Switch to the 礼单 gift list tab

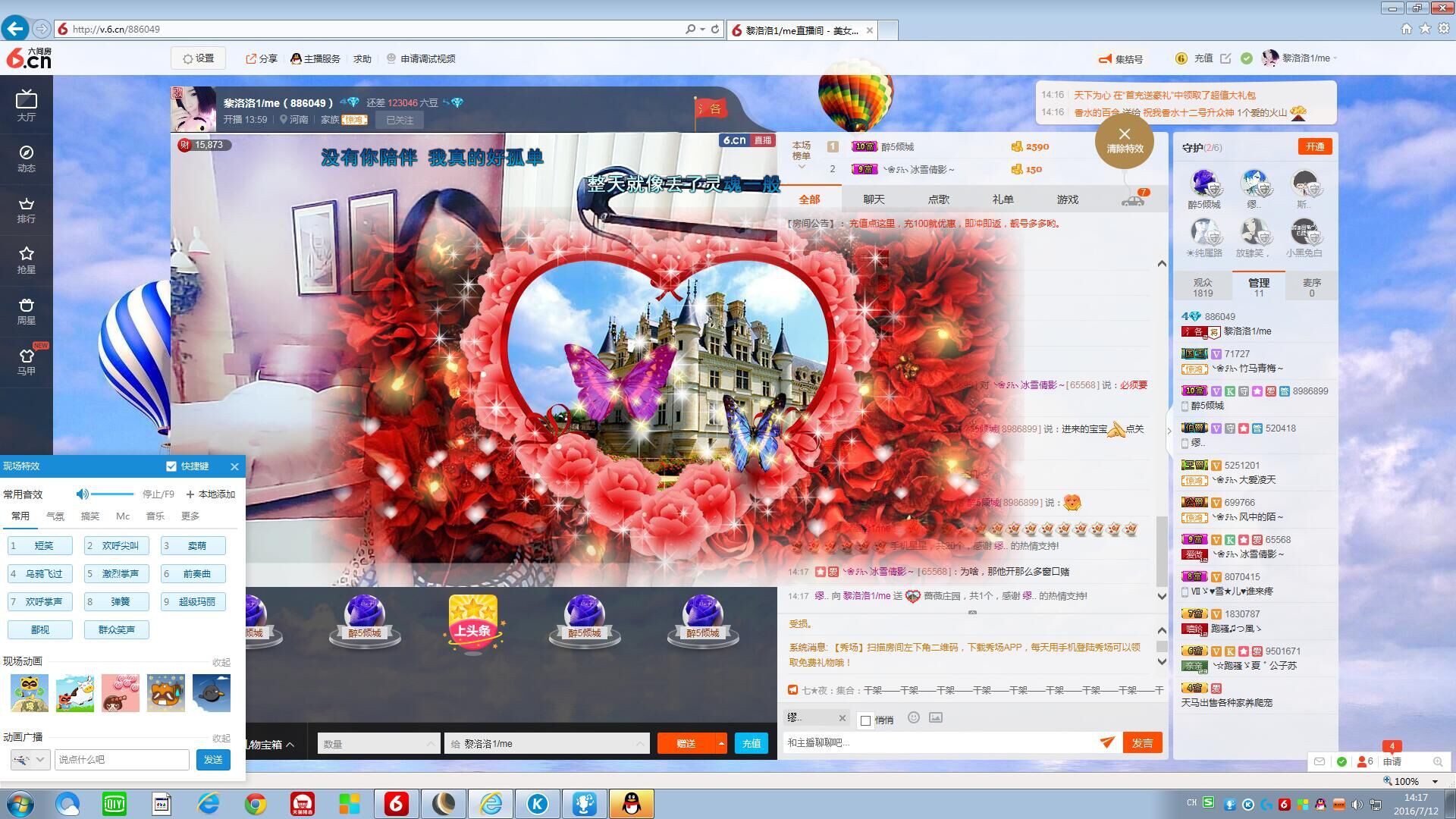click(1003, 199)
